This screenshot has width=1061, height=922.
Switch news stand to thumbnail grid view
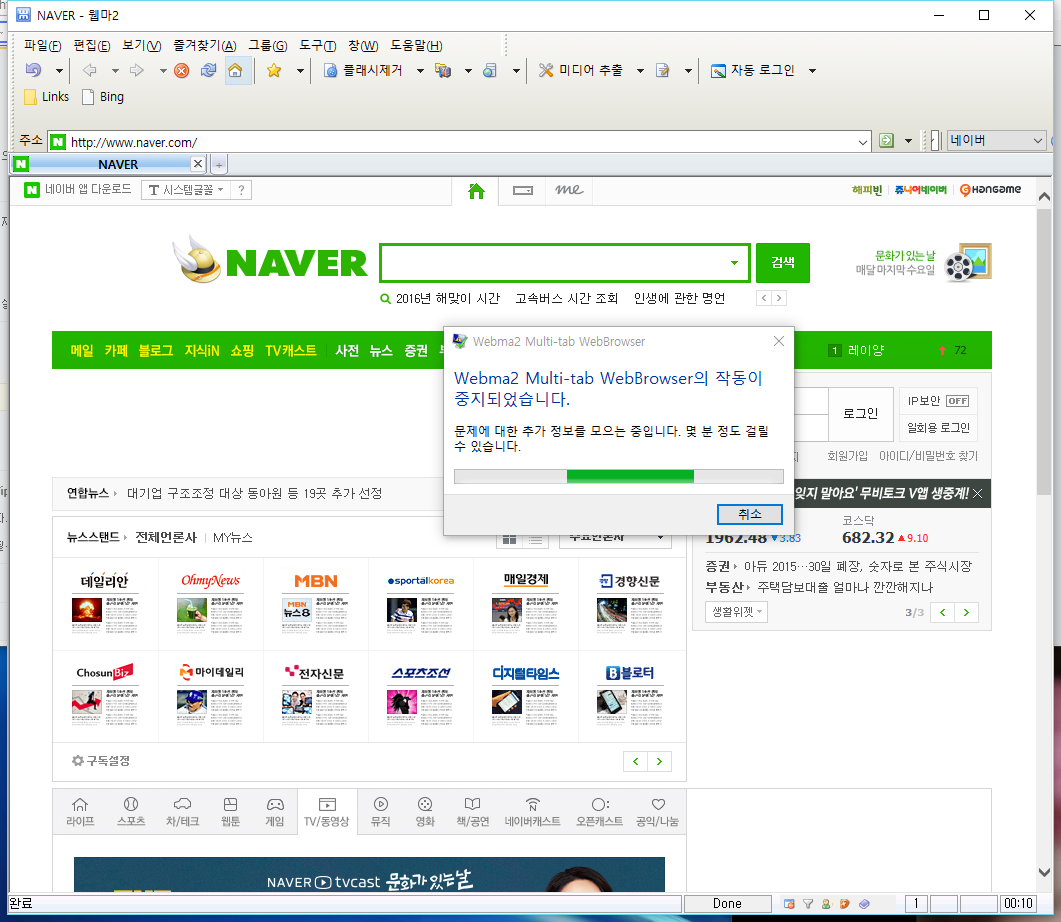509,539
